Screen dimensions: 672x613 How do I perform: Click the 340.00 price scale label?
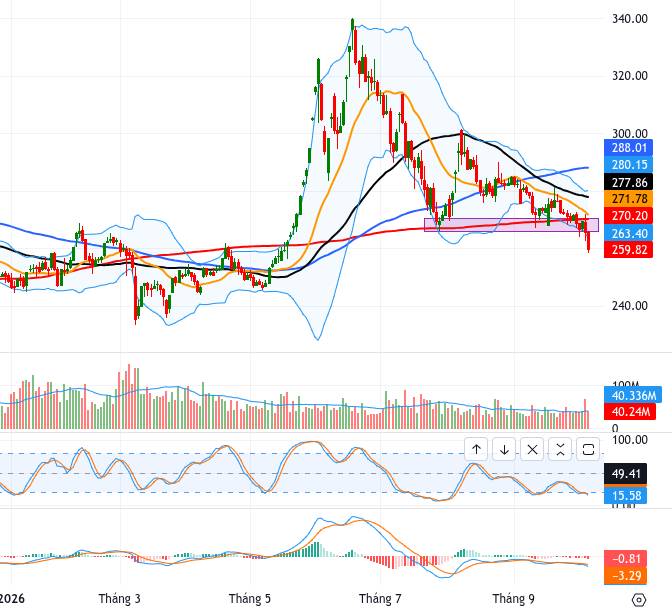click(630, 18)
